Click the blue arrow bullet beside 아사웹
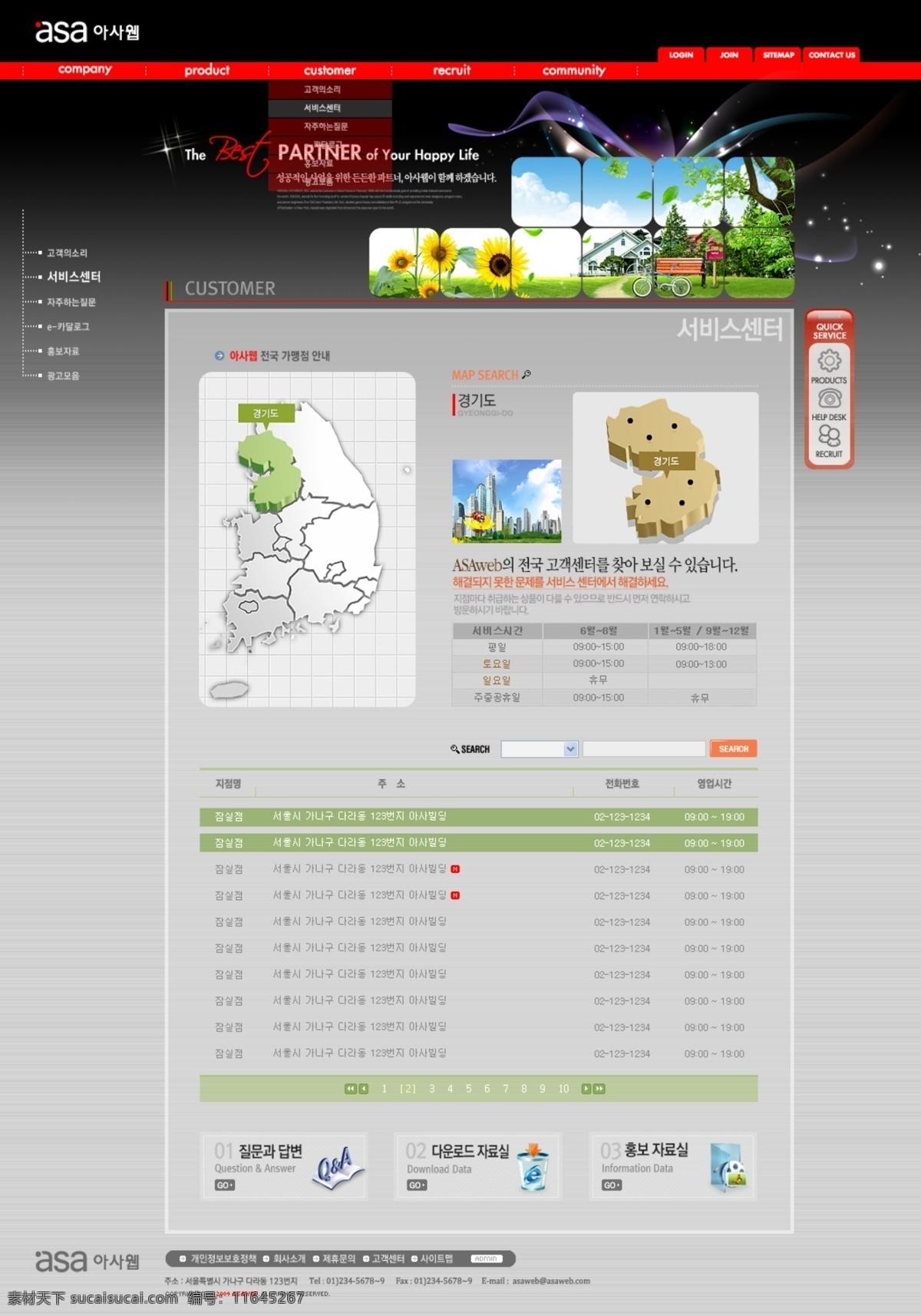Viewport: 921px width, 1316px height. point(220,355)
